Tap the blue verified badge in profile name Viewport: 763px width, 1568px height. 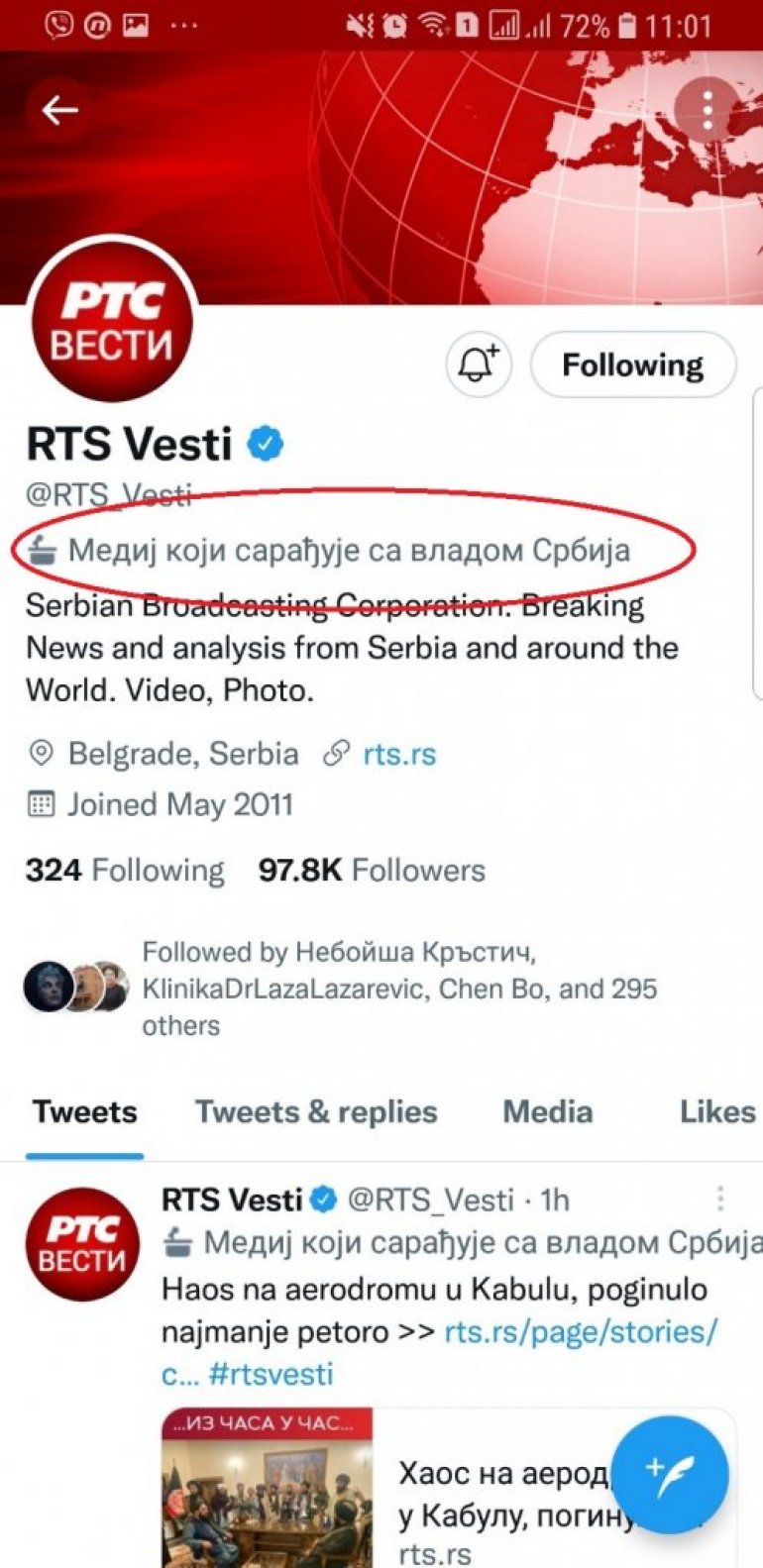pyautogui.click(x=265, y=444)
